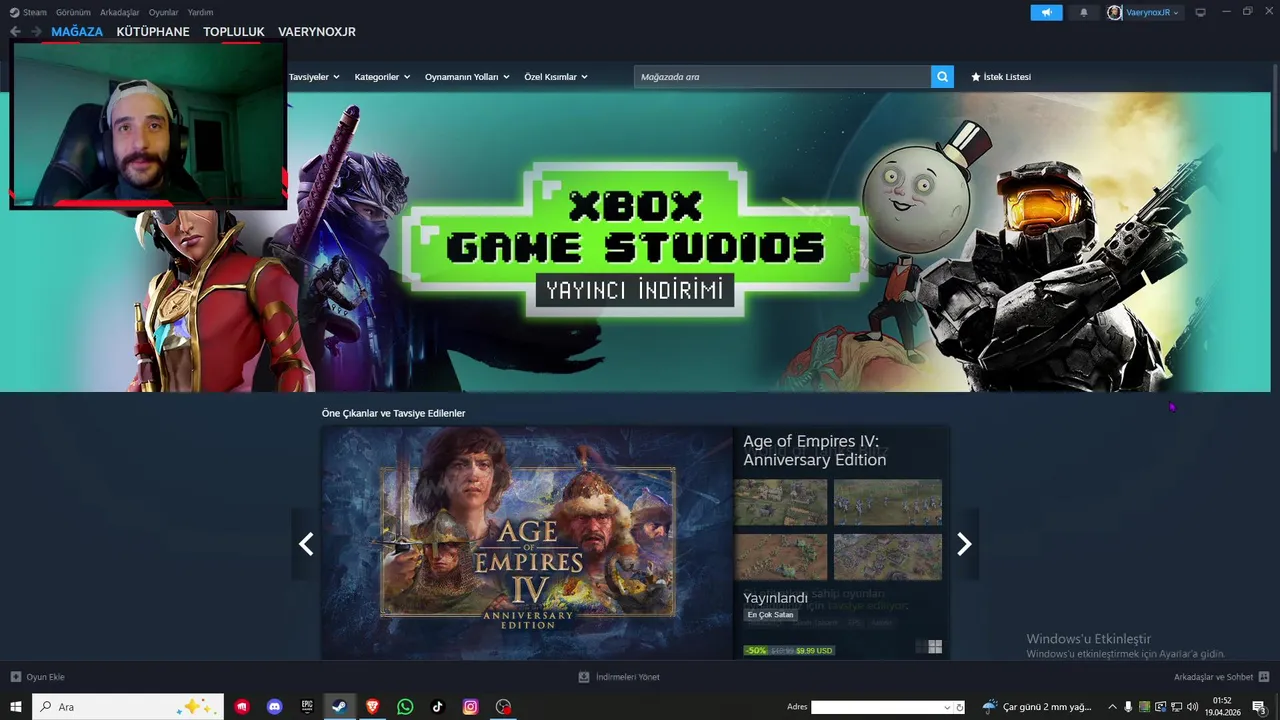Click the network icon in system tray
This screenshot has height=720, width=1280.
click(1176, 707)
